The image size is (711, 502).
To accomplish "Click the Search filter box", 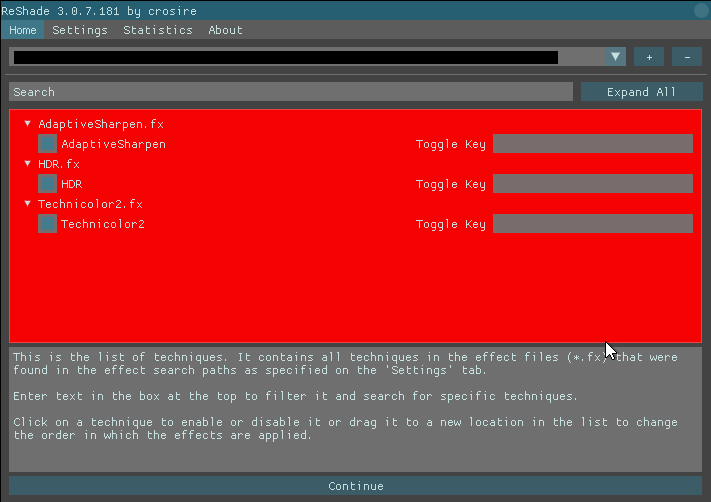I will (x=291, y=92).
